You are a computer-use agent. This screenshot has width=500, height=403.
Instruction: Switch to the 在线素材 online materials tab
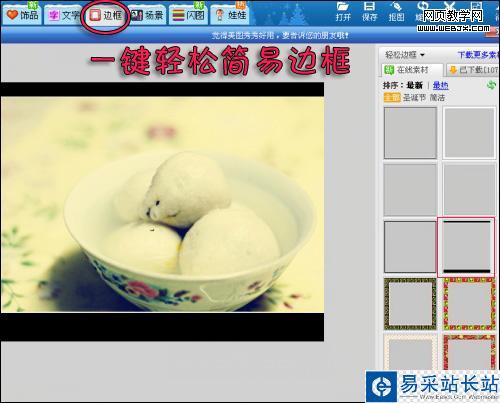coord(413,70)
